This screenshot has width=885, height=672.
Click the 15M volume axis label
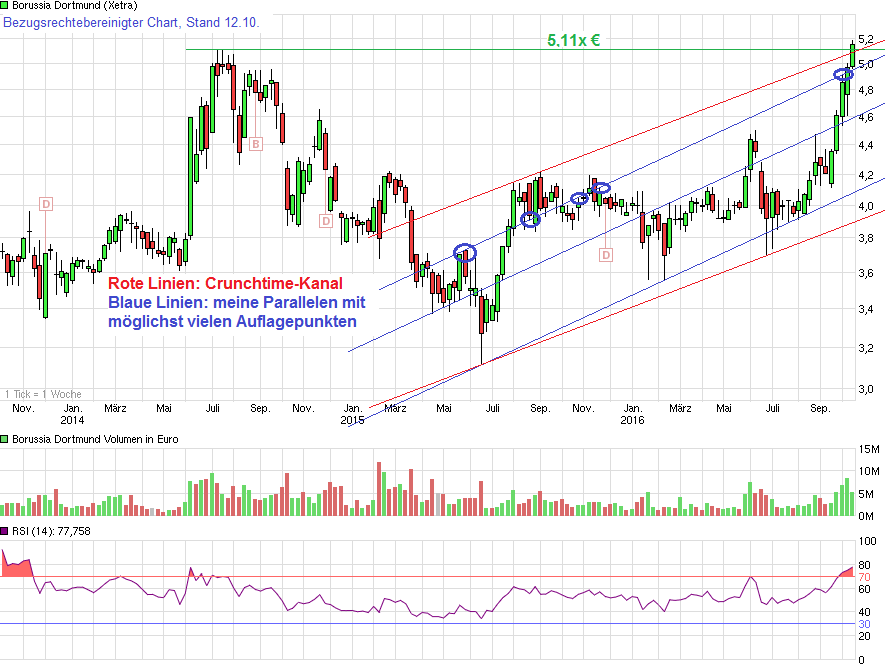click(869, 449)
